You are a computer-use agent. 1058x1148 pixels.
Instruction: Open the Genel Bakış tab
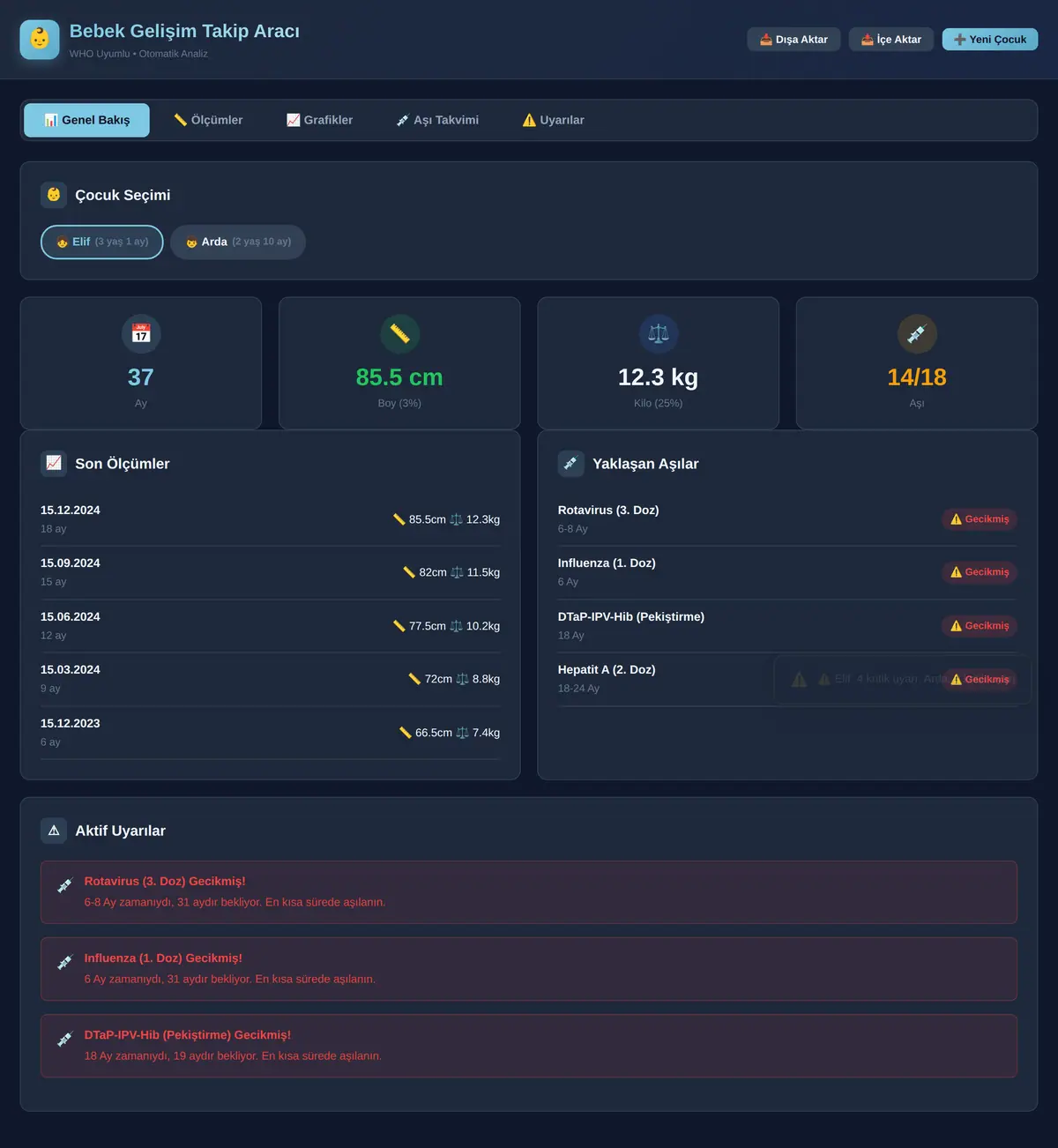(86, 120)
